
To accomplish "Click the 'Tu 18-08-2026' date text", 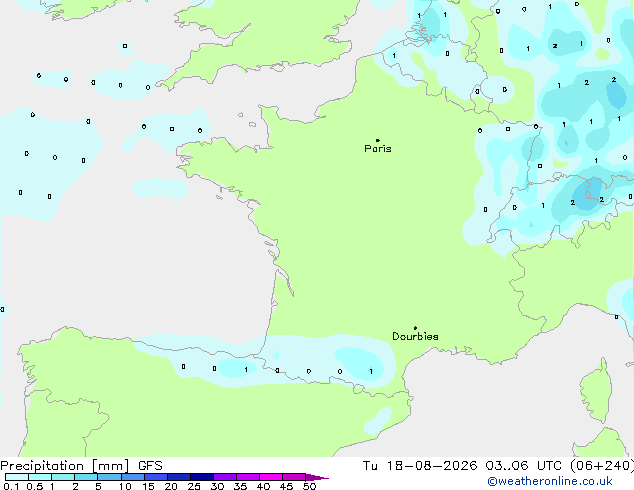I will (420, 466).
